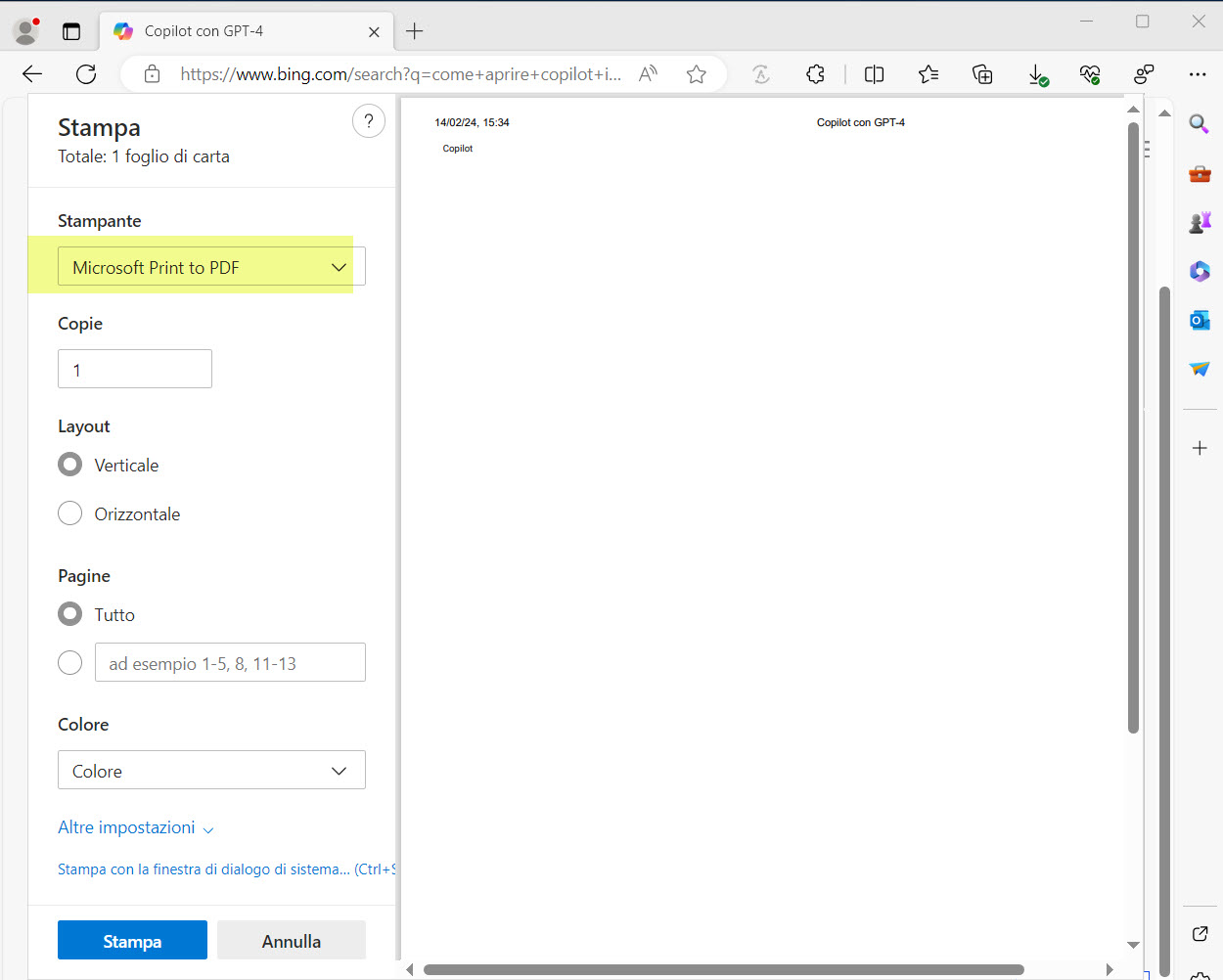
Task: Open the sidebar Games chess icon
Action: pos(1200,223)
